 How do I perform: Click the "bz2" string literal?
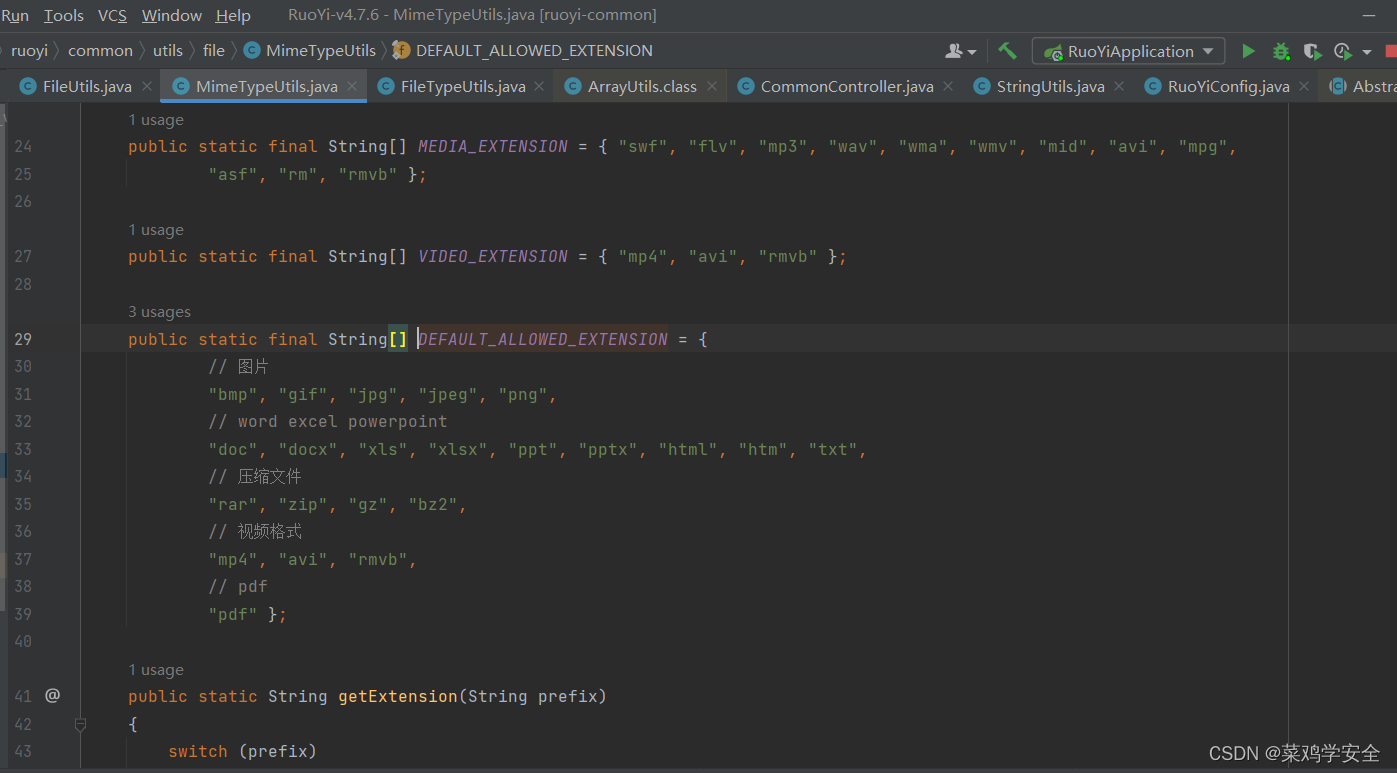click(x=433, y=504)
